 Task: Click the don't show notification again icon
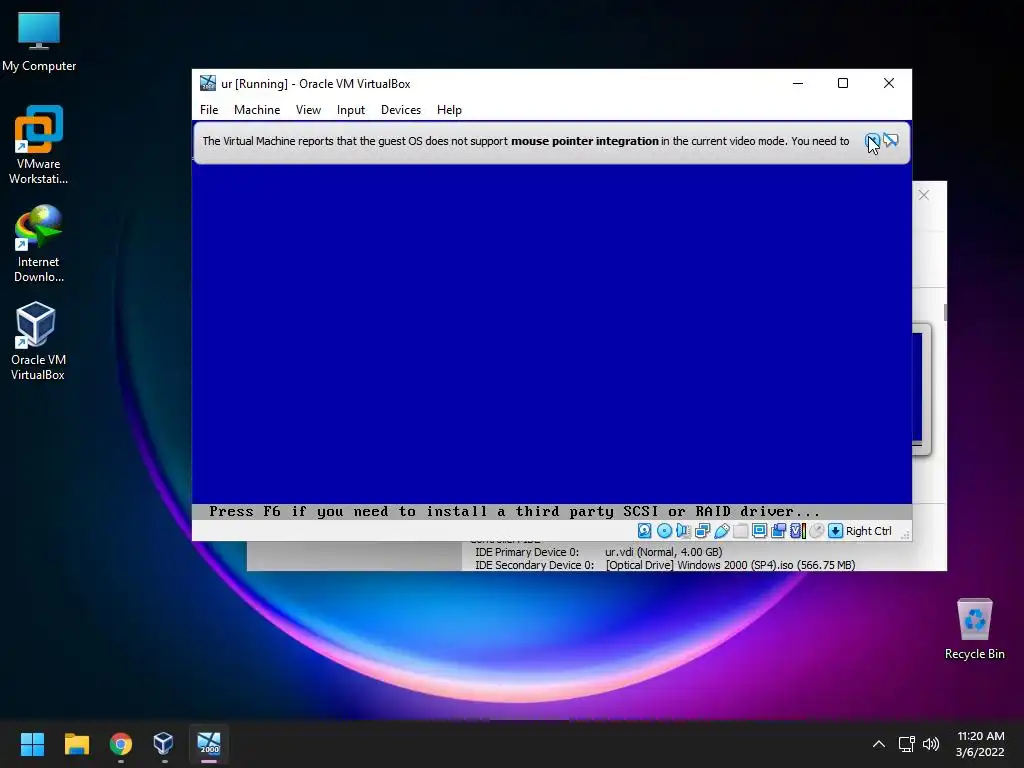click(x=891, y=140)
